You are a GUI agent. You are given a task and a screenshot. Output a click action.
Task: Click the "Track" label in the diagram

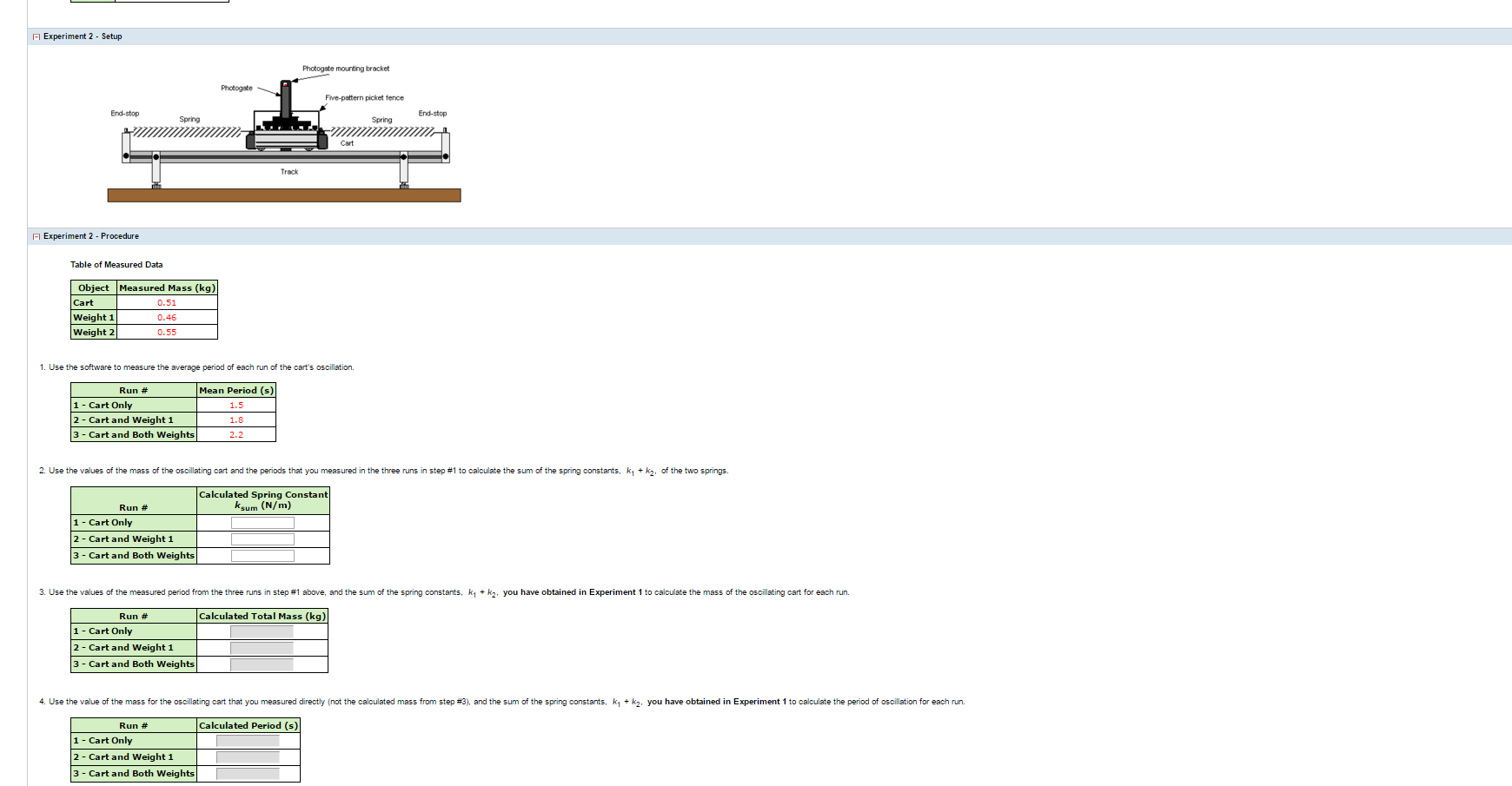click(289, 172)
